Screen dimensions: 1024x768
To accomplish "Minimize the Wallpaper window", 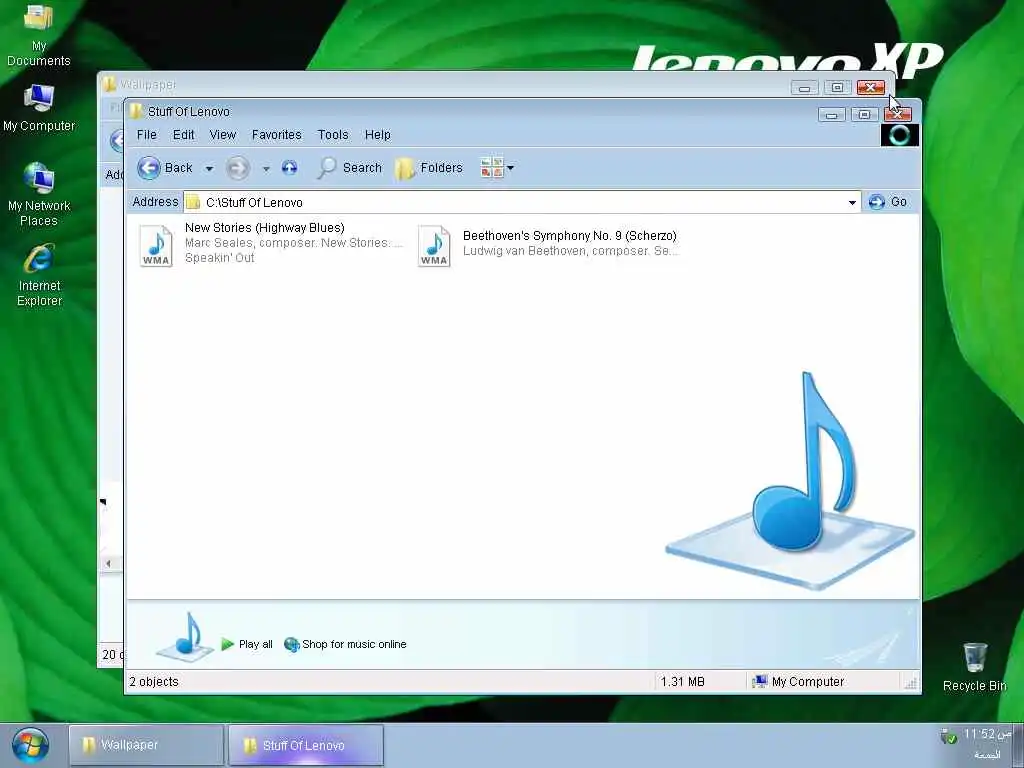I will tap(805, 88).
